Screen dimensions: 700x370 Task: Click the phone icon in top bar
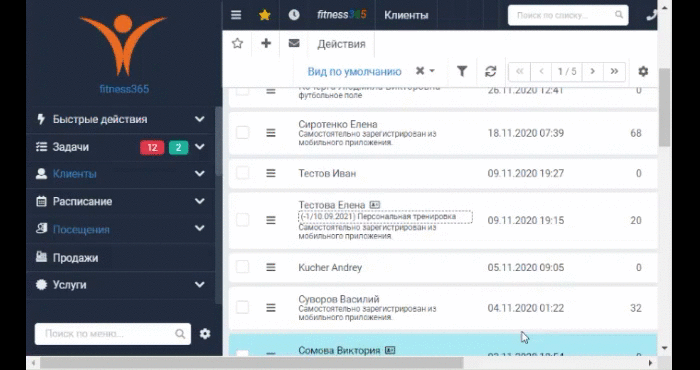(x=651, y=15)
